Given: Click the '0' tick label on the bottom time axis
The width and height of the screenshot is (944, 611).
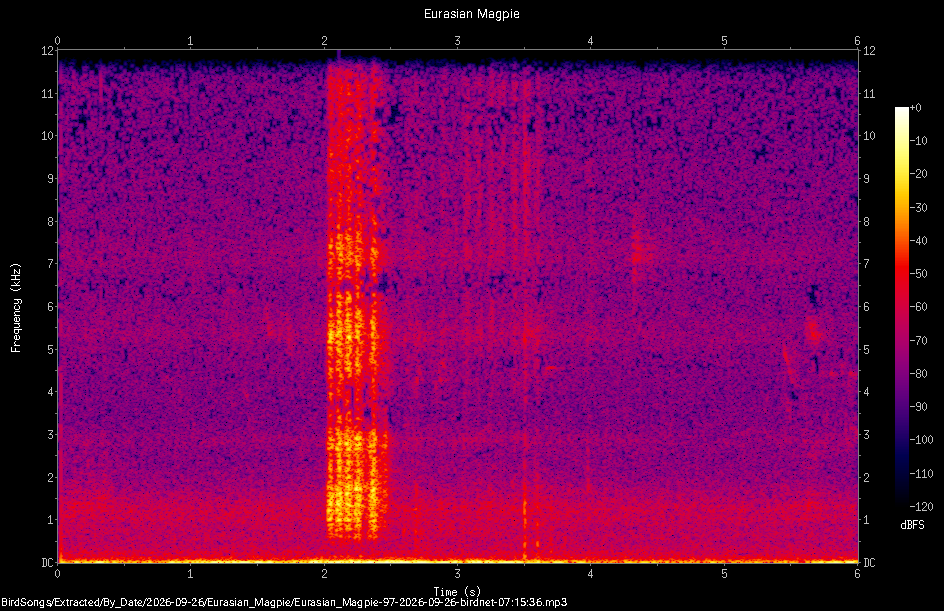Looking at the screenshot, I should [x=57, y=574].
